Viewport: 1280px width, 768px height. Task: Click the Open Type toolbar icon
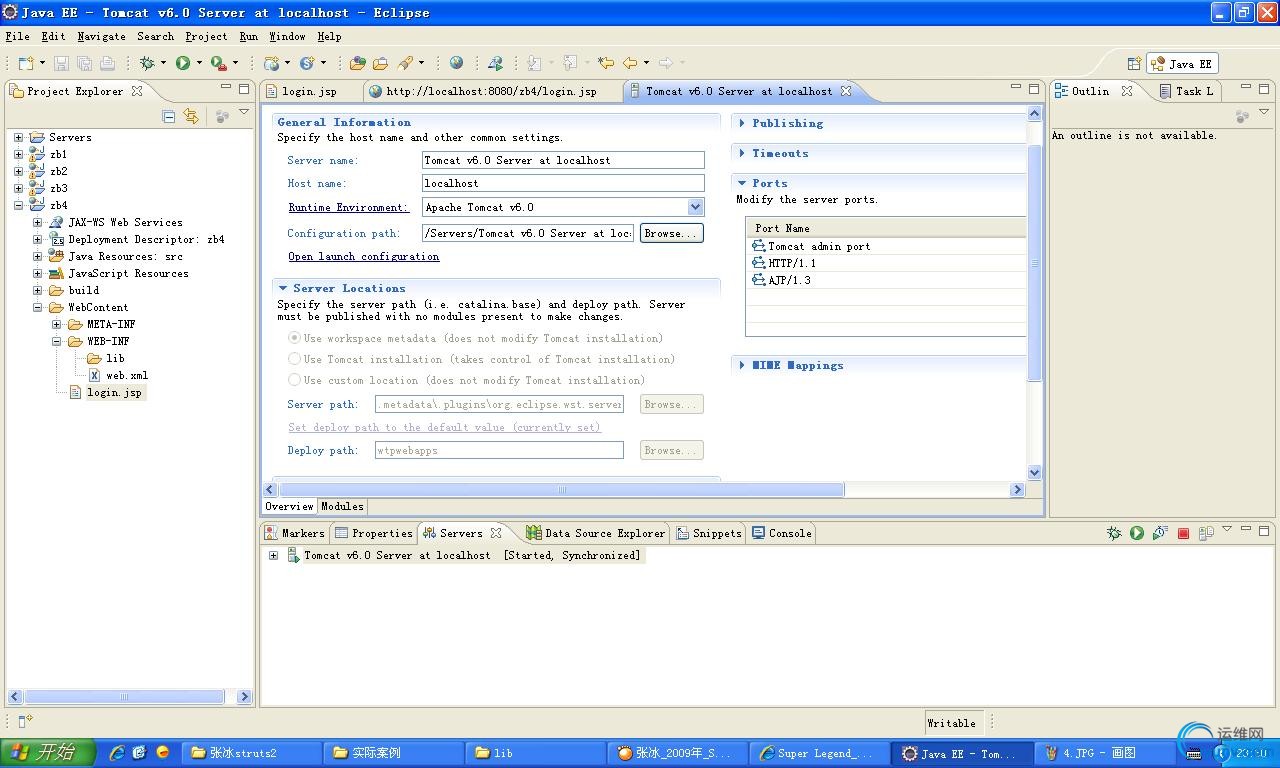pos(357,63)
